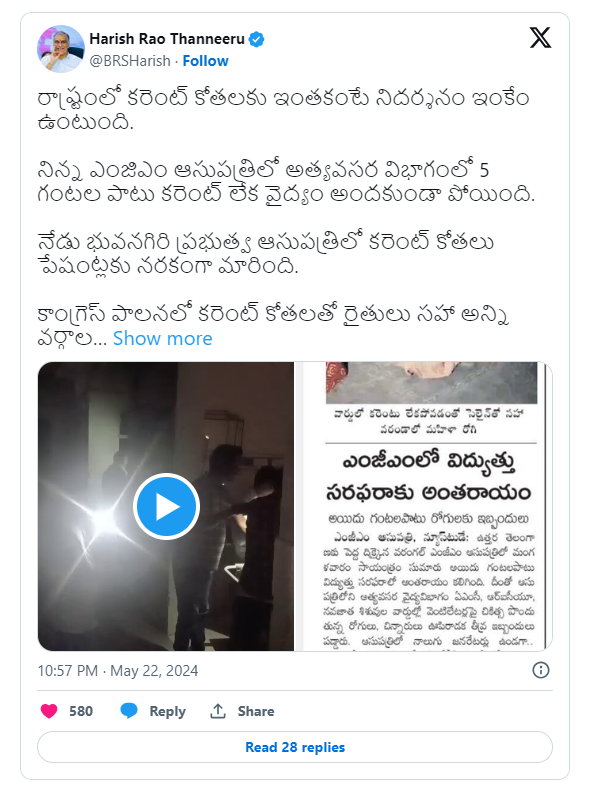Follow @BRSHarish account
The image size is (600, 788).
click(x=205, y=61)
